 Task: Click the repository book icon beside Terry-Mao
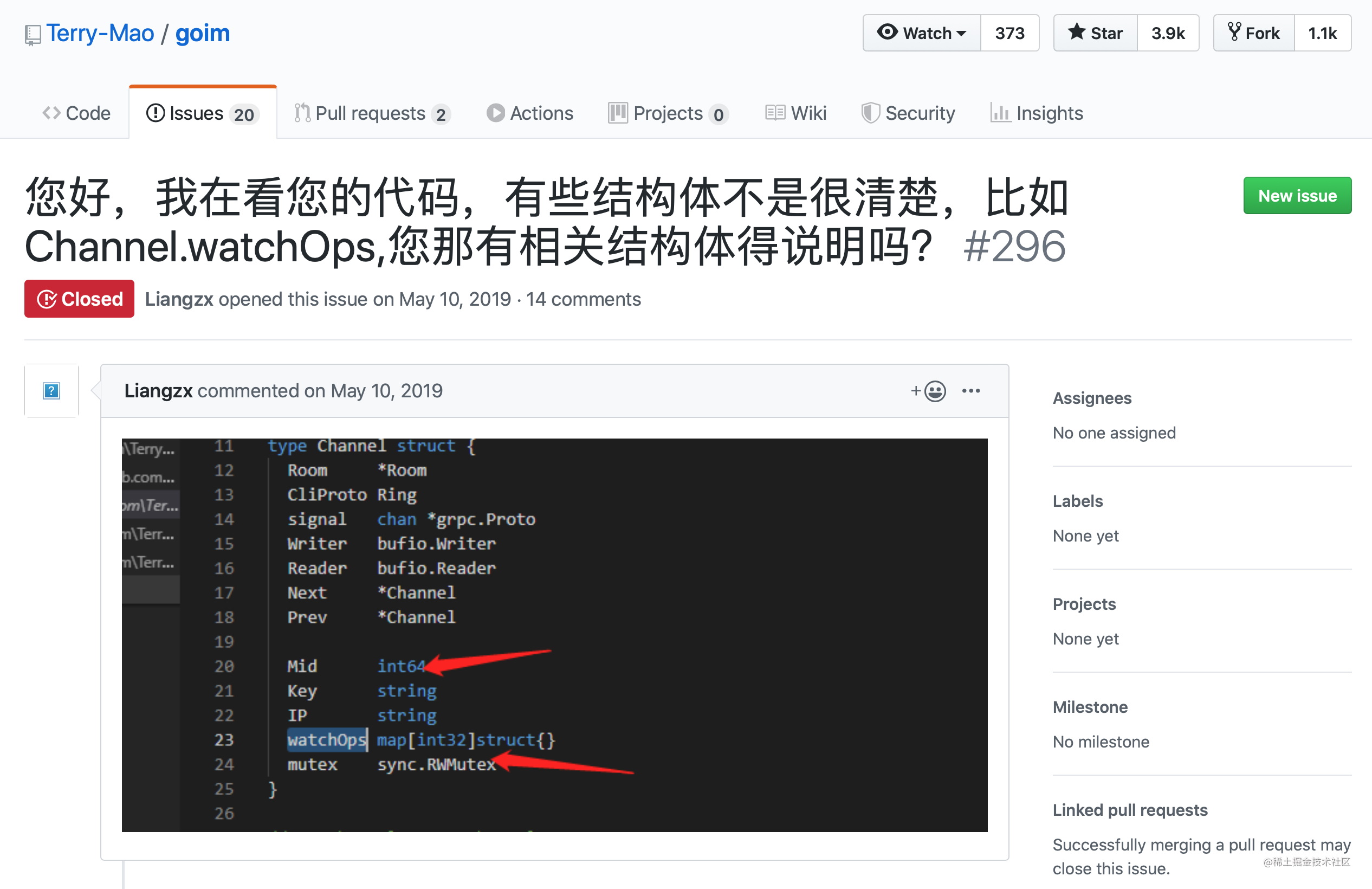tap(33, 35)
